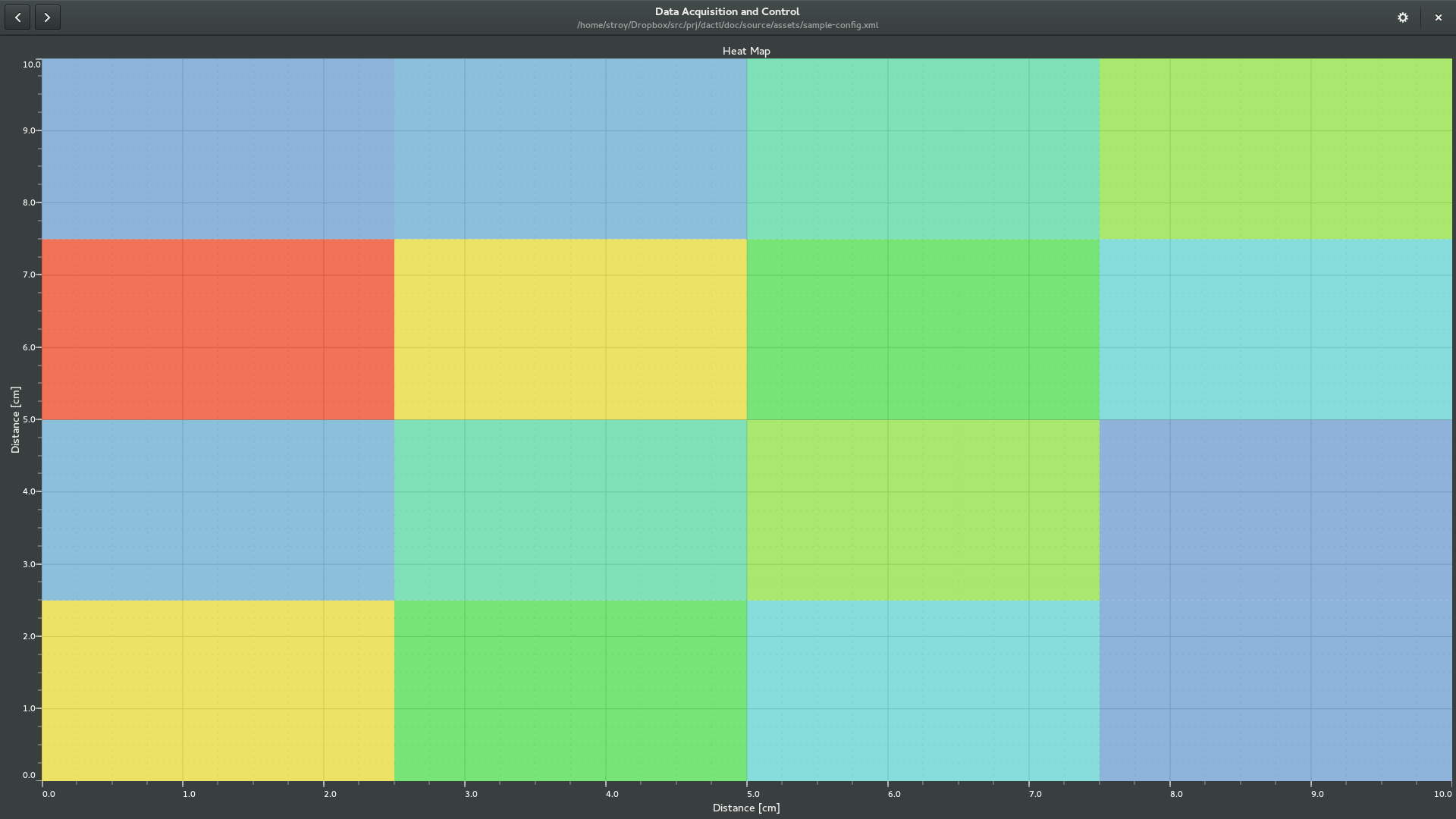Click the y-axis tick label '4.0'
This screenshot has height=819, width=1456.
click(x=29, y=491)
